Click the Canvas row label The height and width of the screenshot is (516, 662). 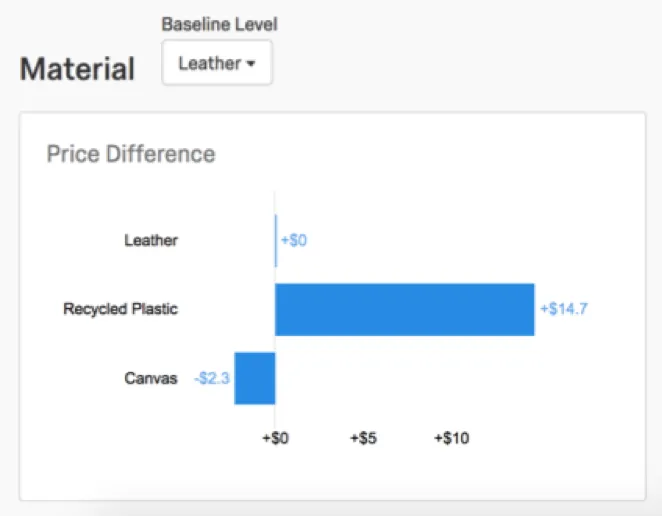tap(150, 378)
